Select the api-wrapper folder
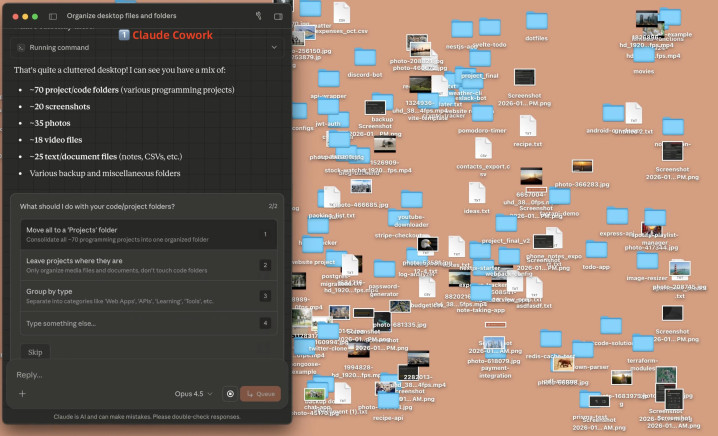The height and width of the screenshot is (436, 718). click(x=328, y=79)
